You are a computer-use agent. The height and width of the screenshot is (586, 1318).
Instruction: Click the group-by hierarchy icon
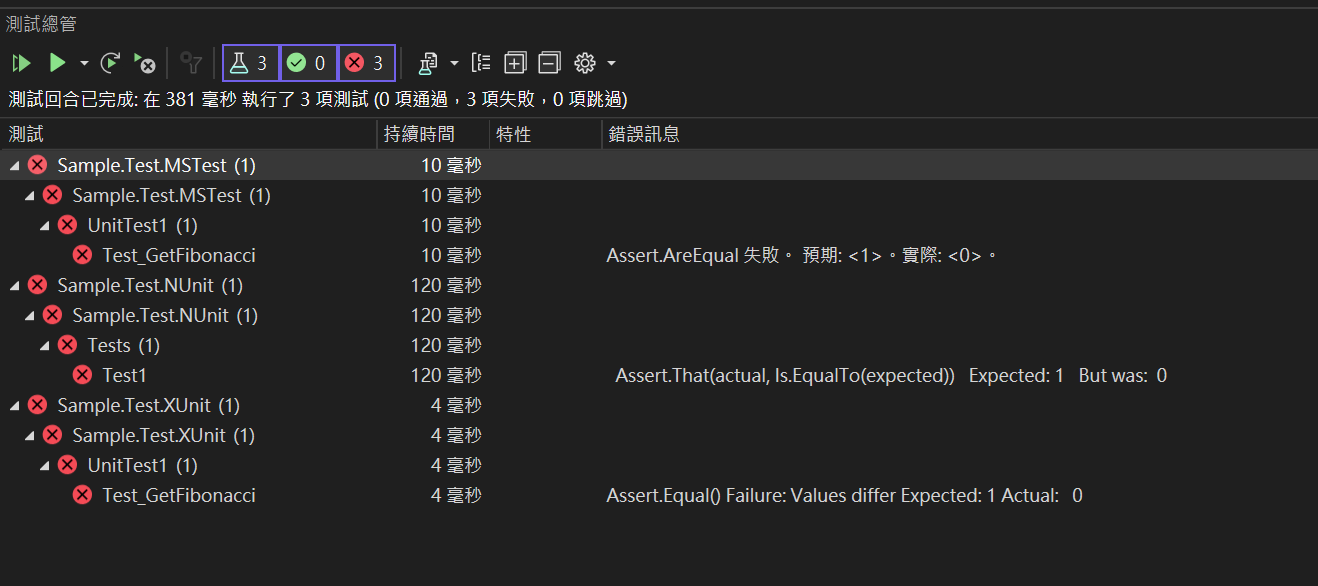click(x=481, y=63)
